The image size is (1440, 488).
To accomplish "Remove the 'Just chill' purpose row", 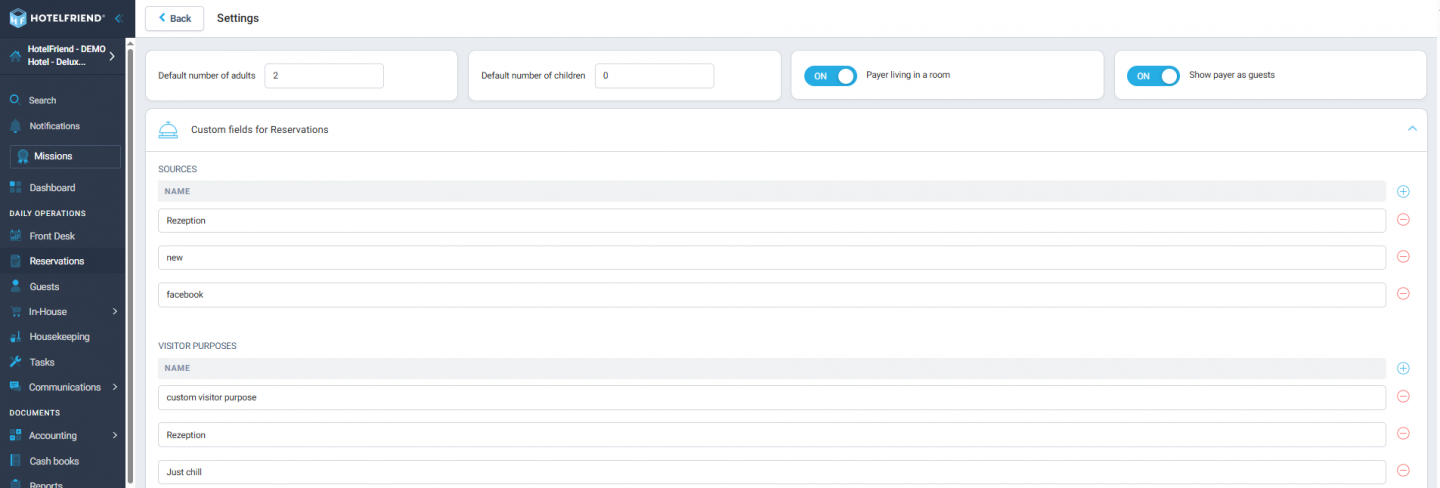I will 1403,471.
